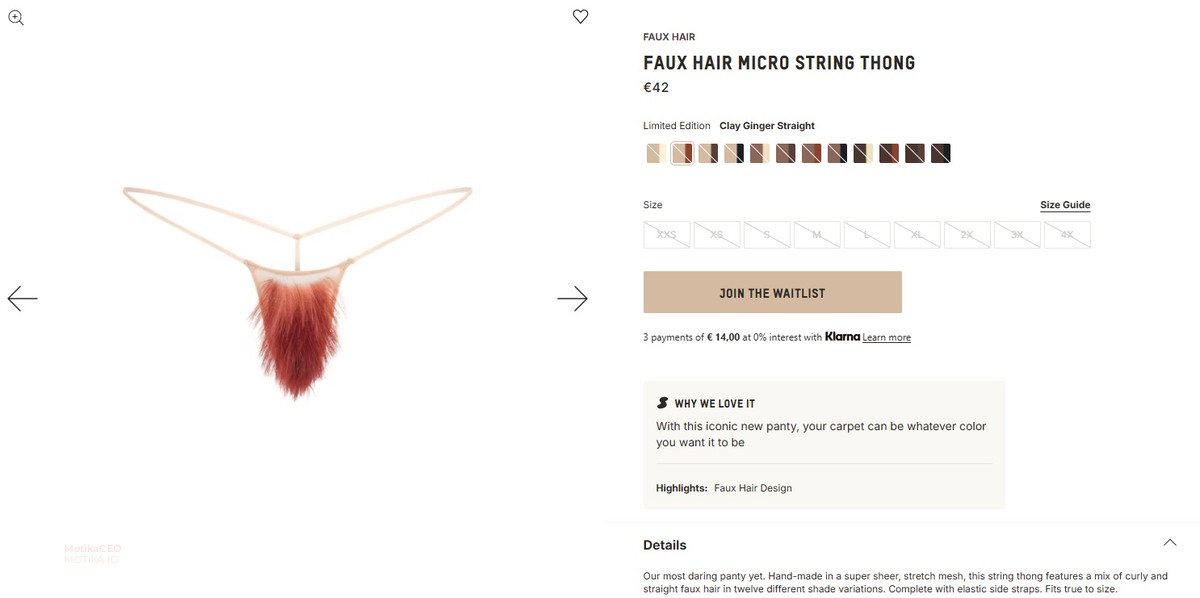Screen dimensions: 1200x598
Task: Add product to wishlist with heart icon
Action: click(x=580, y=16)
